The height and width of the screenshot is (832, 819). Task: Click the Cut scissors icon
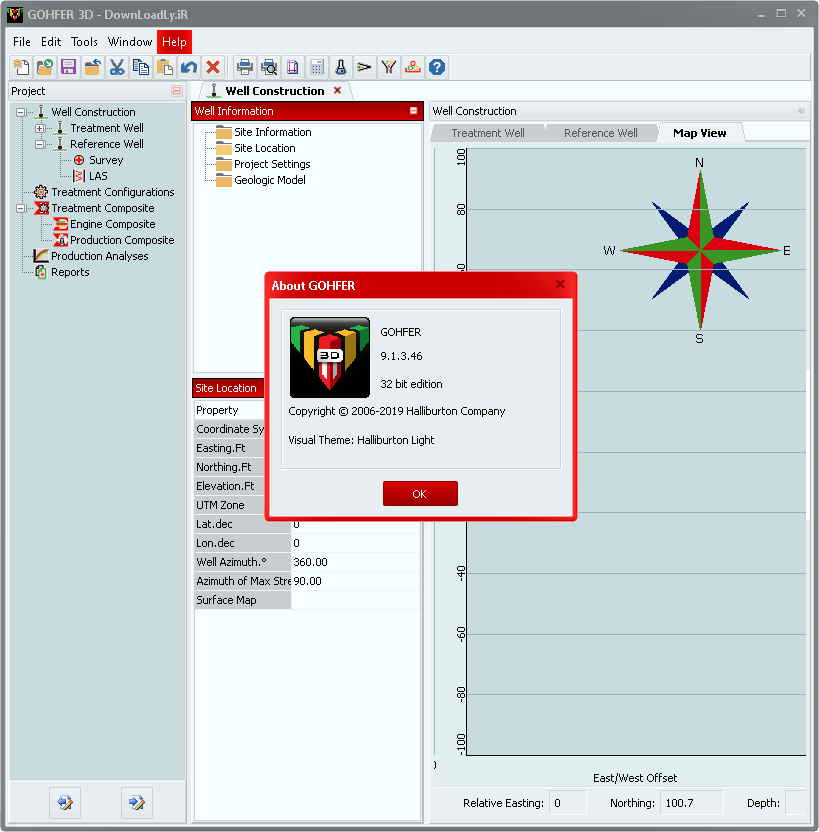coord(117,67)
